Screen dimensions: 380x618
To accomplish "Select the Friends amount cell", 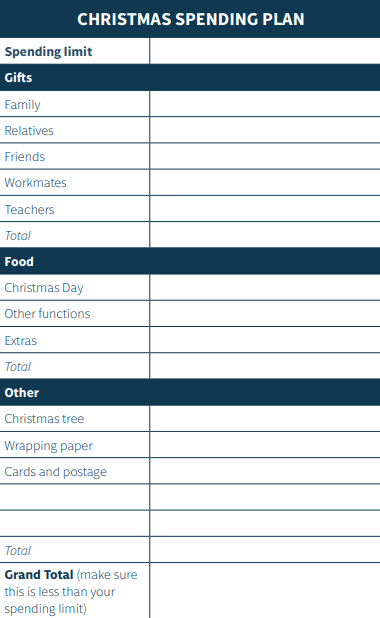I will pos(265,156).
